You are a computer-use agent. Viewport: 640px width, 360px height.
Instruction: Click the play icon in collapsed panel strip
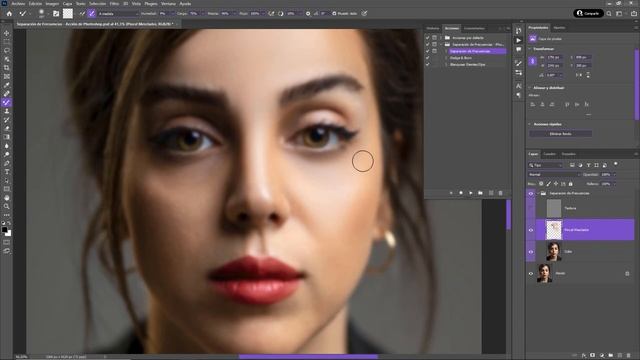(x=518, y=40)
